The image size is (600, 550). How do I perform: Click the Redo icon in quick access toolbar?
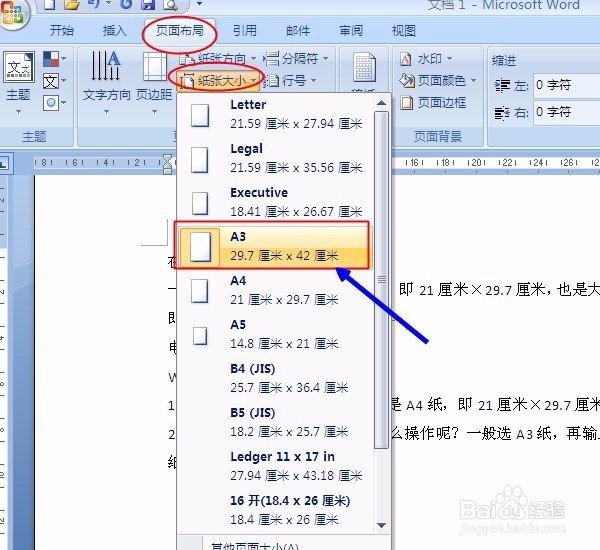pyautogui.click(x=126, y=5)
